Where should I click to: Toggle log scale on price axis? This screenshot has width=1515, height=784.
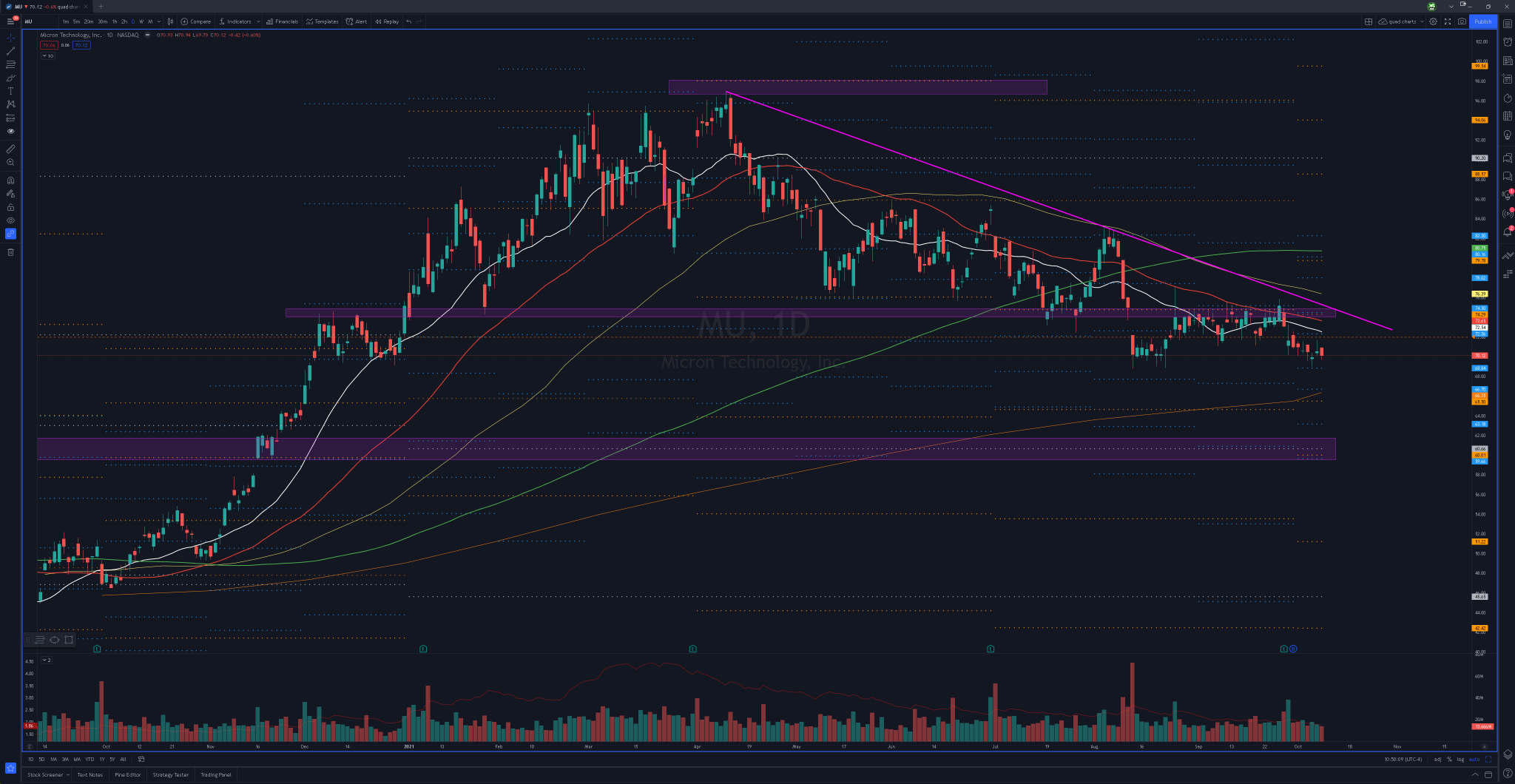pyautogui.click(x=1460, y=759)
